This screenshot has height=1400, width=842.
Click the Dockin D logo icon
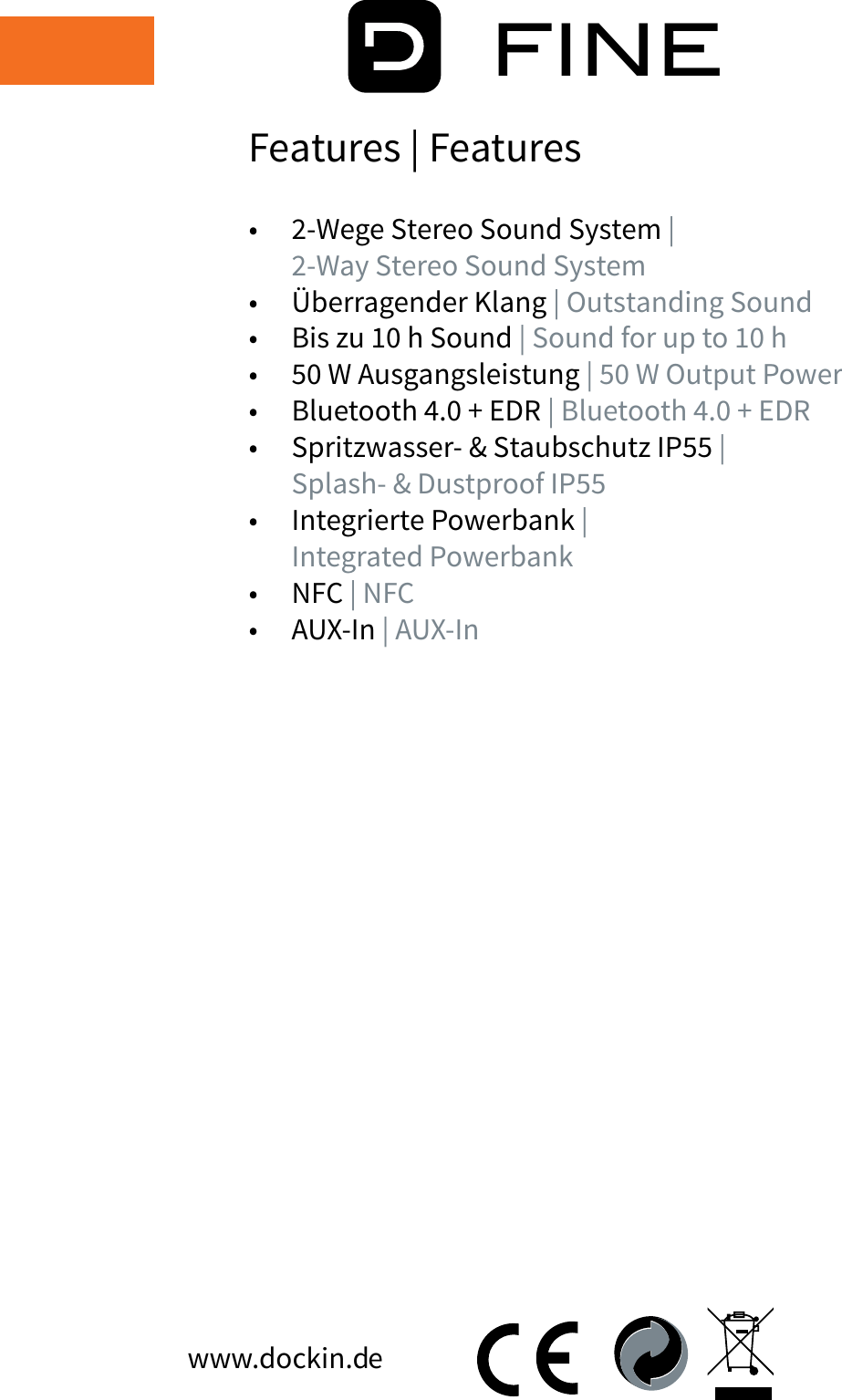coord(394,47)
